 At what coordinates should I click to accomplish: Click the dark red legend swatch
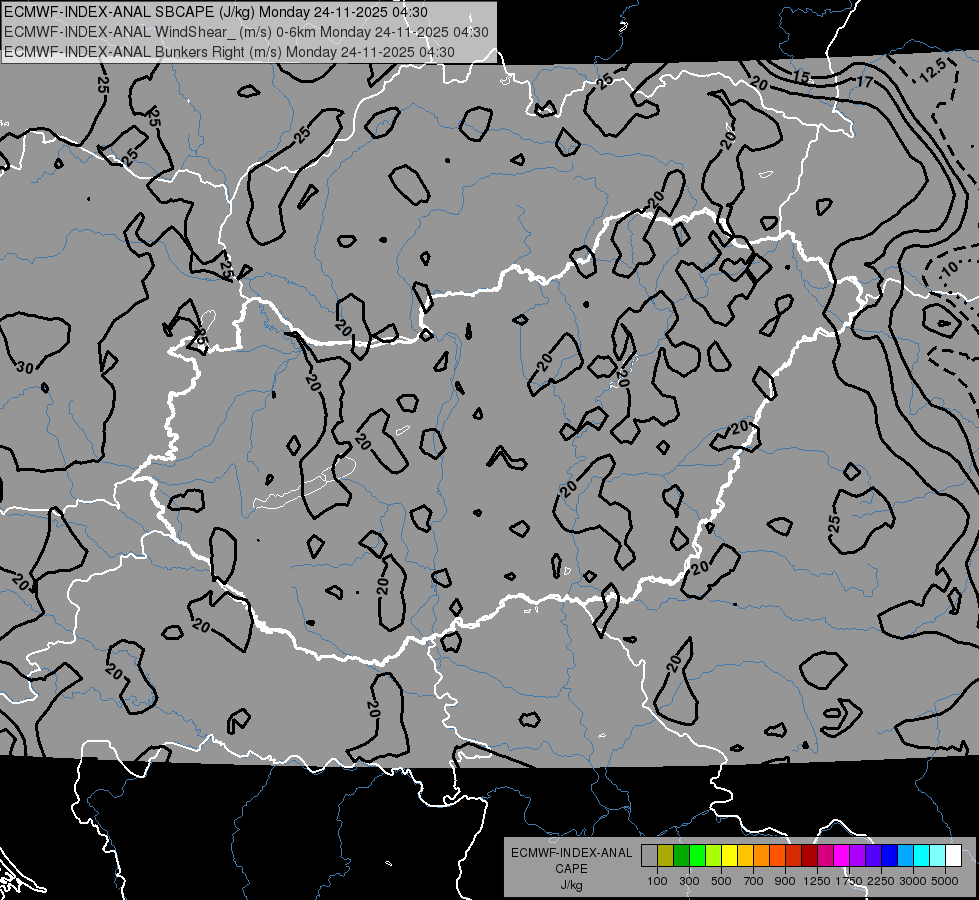pos(810,855)
